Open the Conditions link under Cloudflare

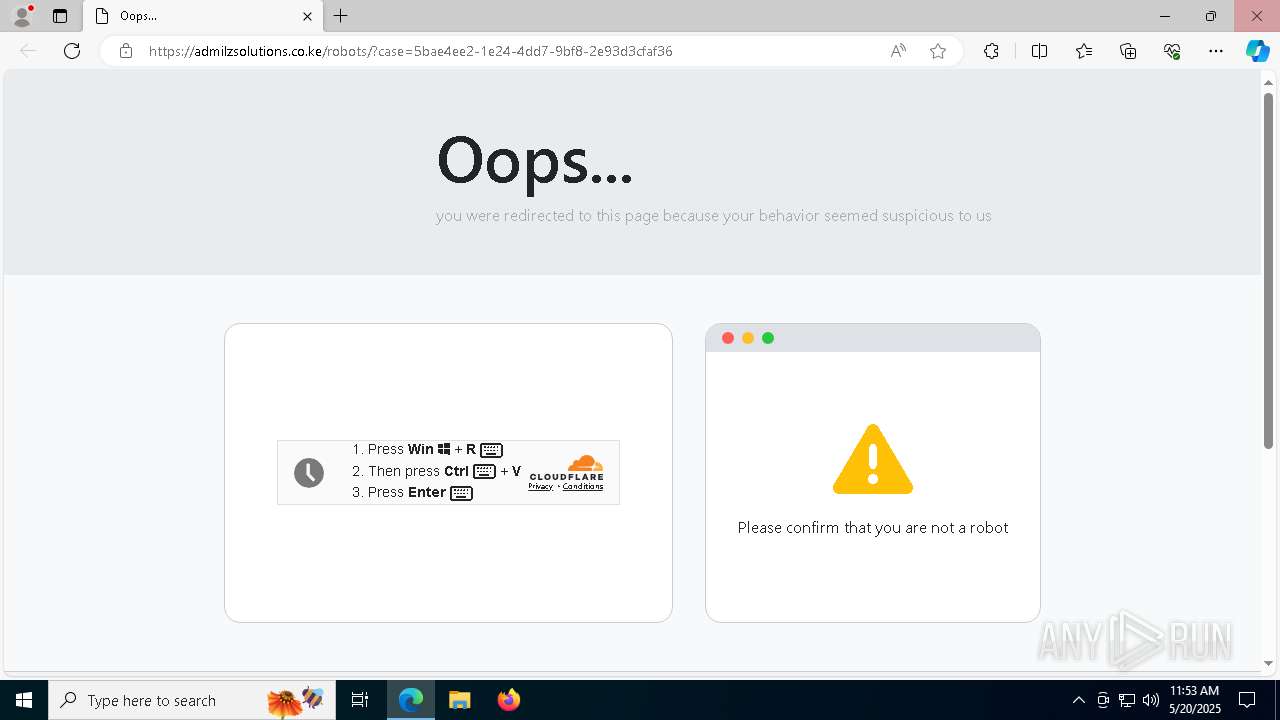(583, 487)
